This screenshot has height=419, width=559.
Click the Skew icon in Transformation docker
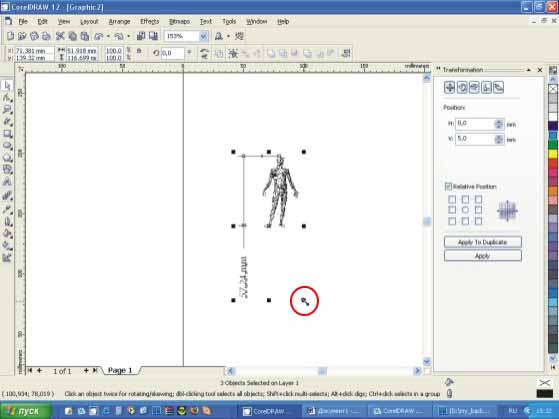pyautogui.click(x=498, y=87)
